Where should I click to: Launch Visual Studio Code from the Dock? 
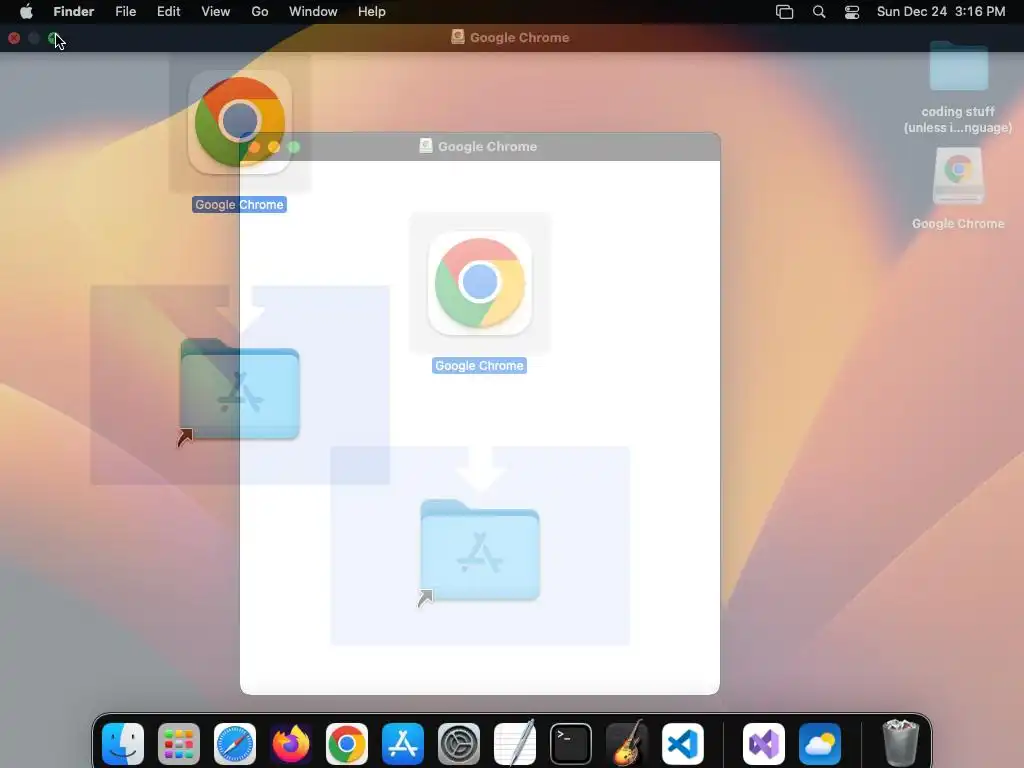682,744
